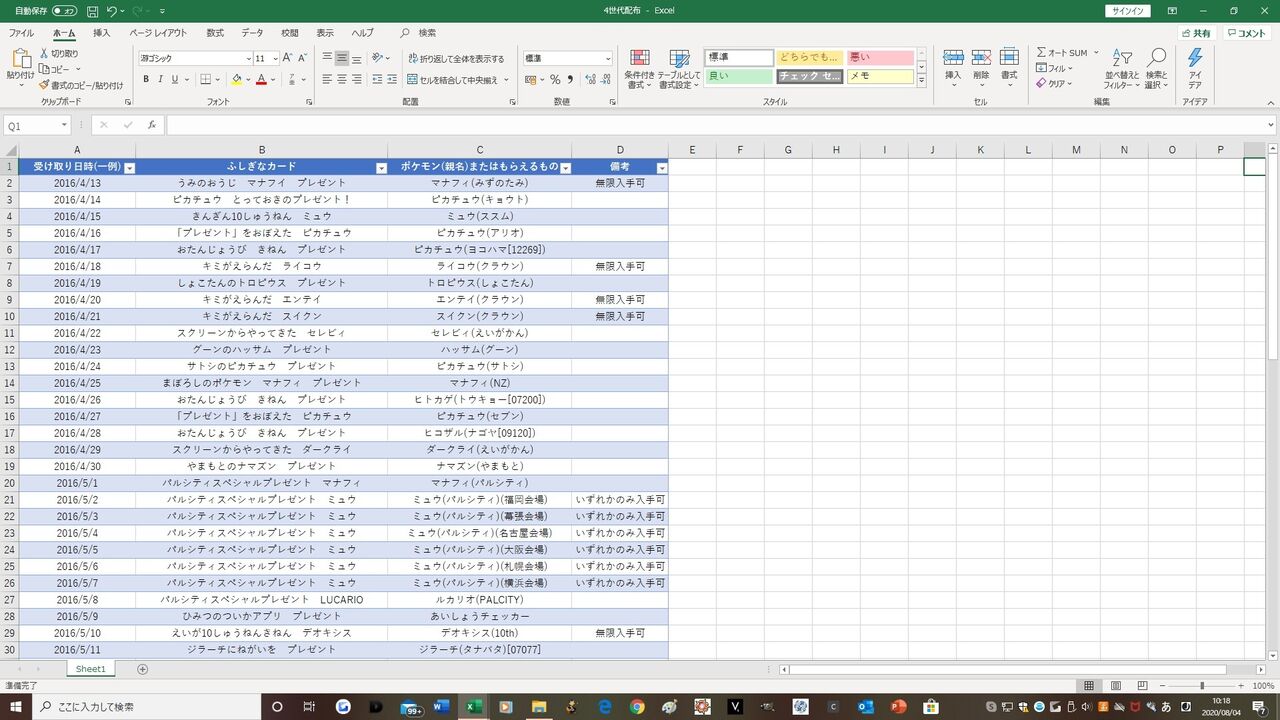Click the Align Left icon in alignment group
Image resolution: width=1280 pixels, height=720 pixels.
click(x=327, y=80)
